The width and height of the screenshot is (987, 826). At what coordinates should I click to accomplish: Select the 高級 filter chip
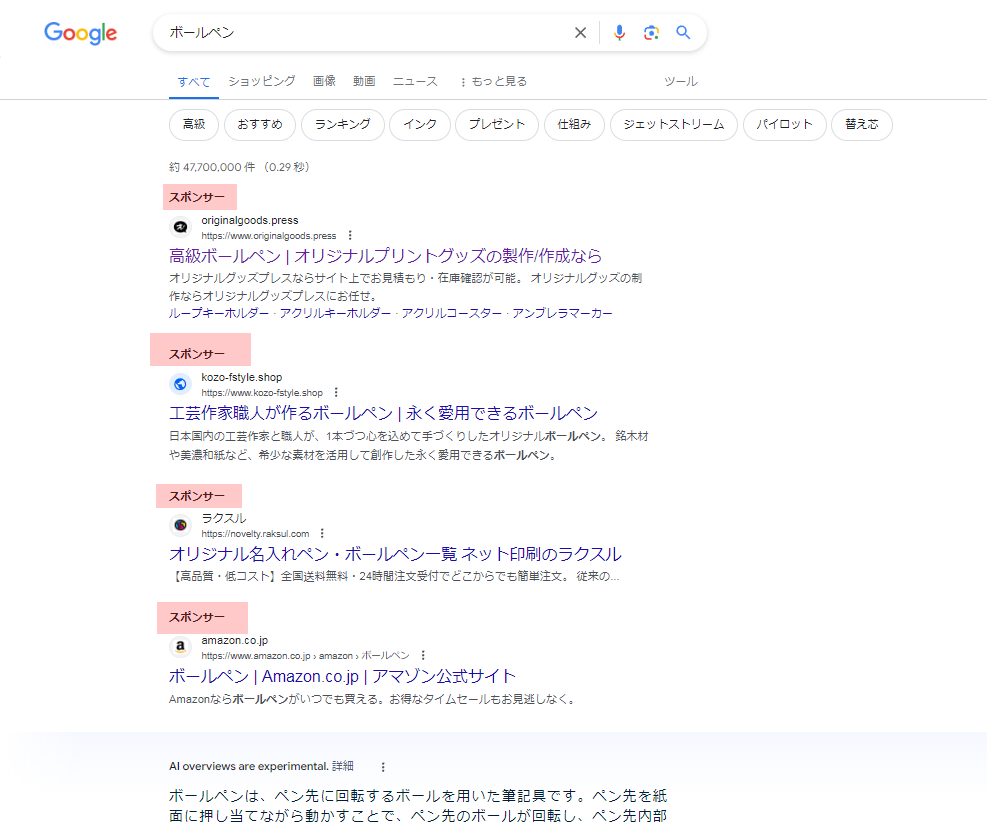pyautogui.click(x=194, y=125)
